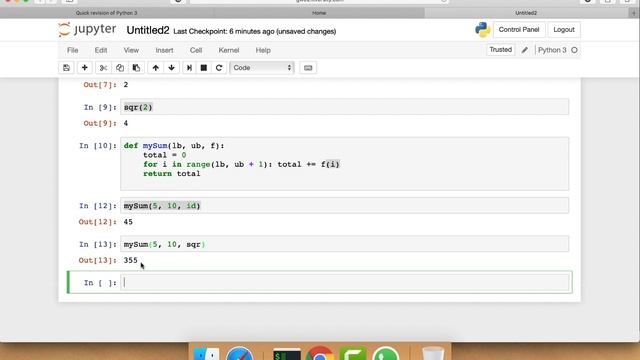
Task: Restart the kernel with the circular arrow icon
Action: pyautogui.click(x=219, y=68)
